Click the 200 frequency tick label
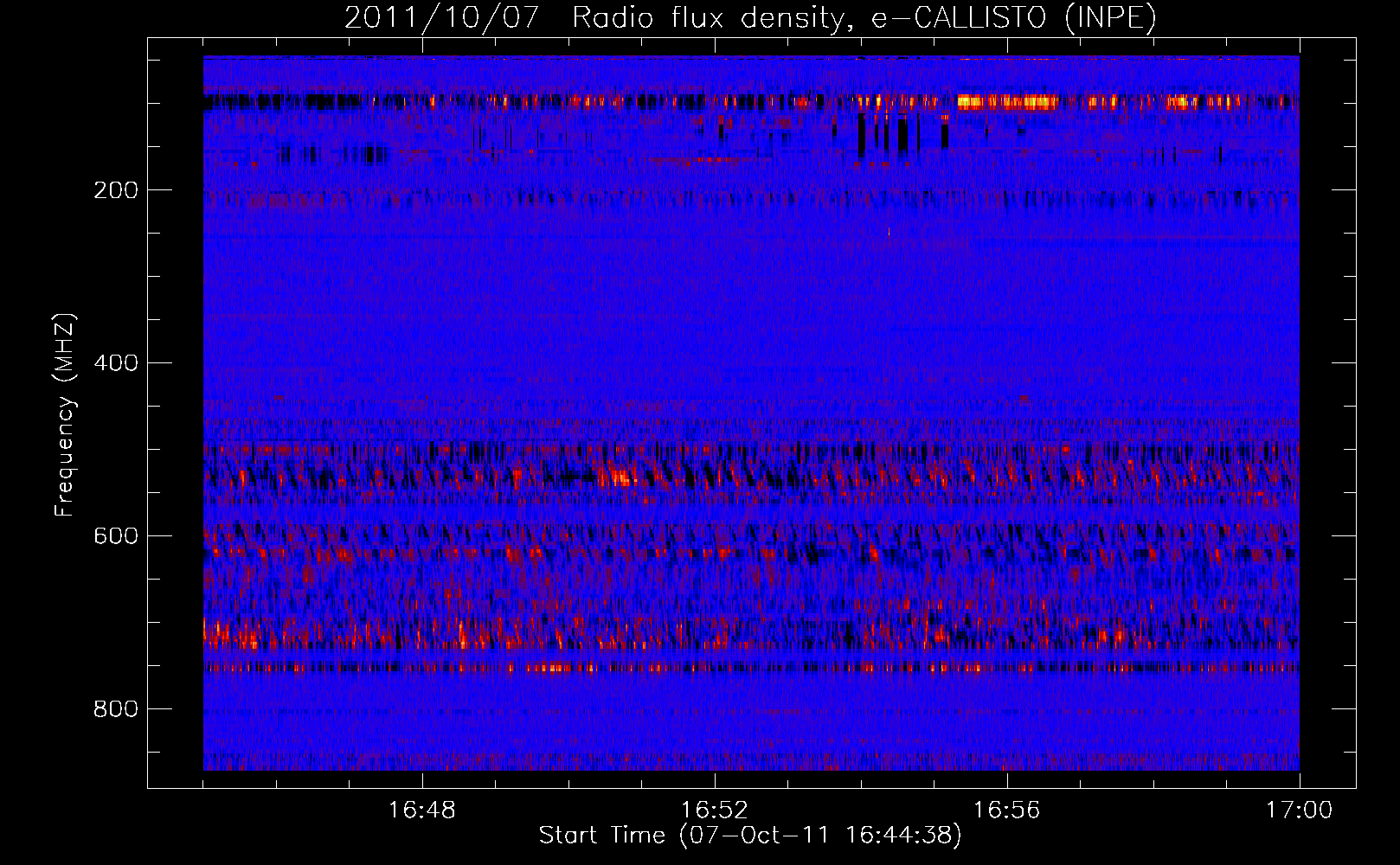The height and width of the screenshot is (865, 1400). 116,190
